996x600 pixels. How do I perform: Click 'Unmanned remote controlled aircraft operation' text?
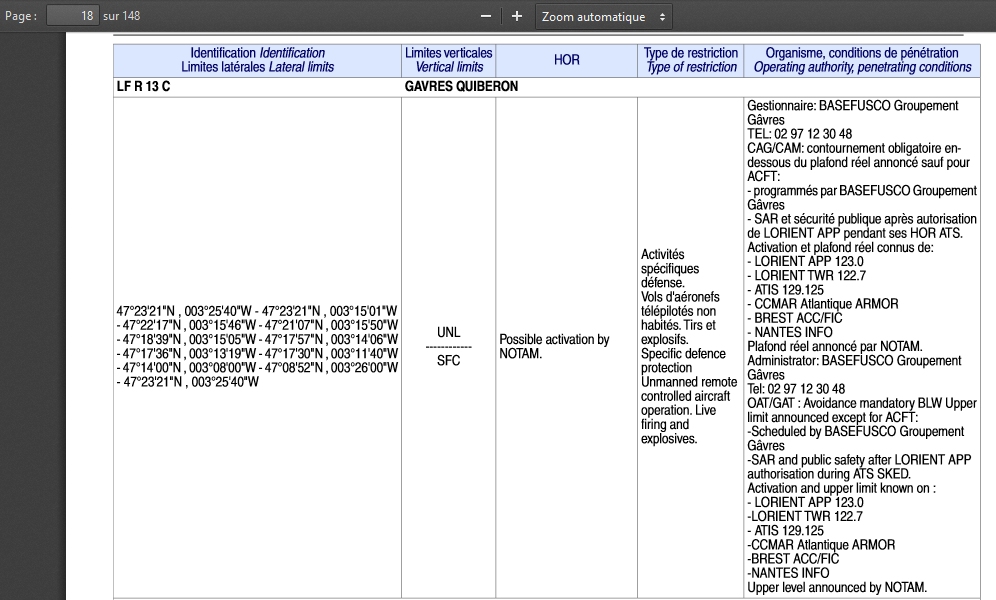(689, 396)
